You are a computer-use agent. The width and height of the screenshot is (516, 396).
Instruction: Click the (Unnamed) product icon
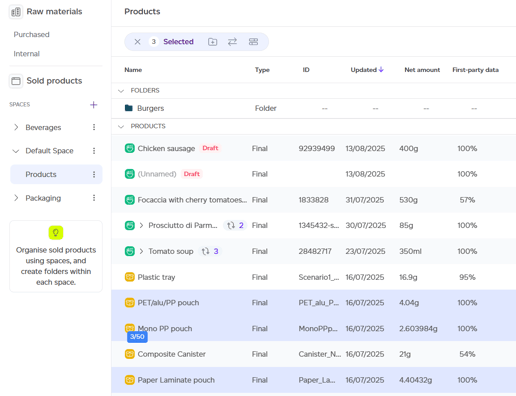click(130, 174)
